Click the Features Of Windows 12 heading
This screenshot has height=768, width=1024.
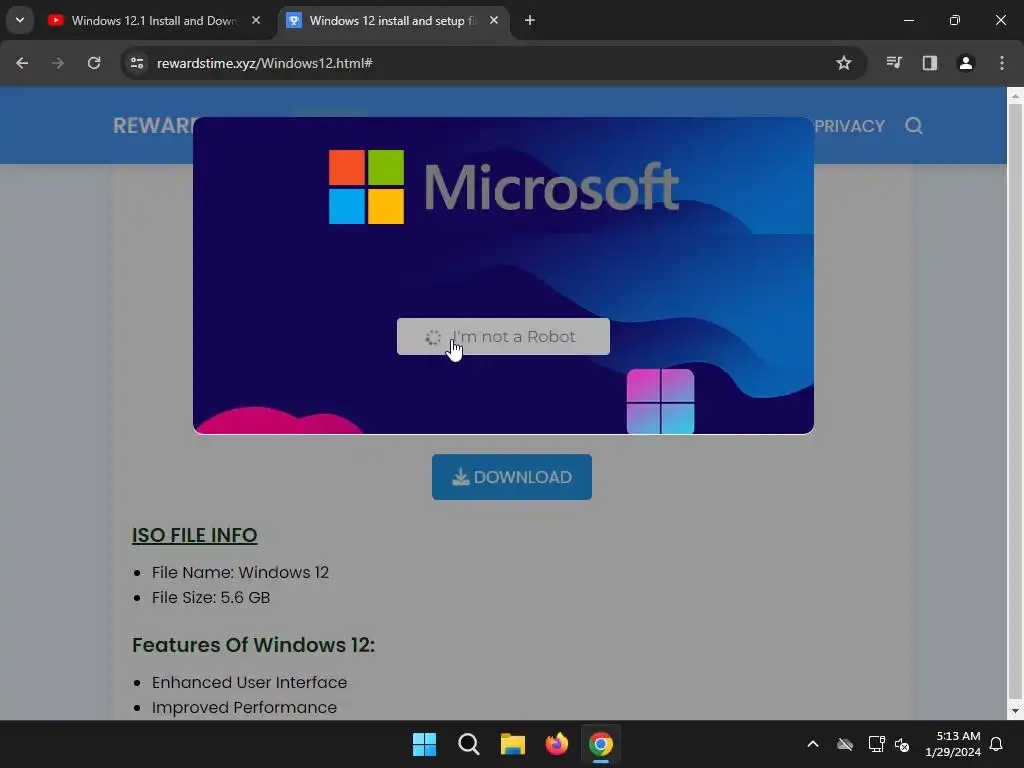pyautogui.click(x=253, y=645)
